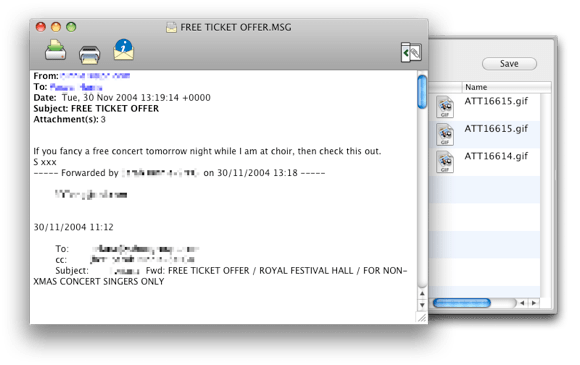The width and height of the screenshot is (580, 365).
Task: Click the message scroll down arrow
Action: pyautogui.click(x=422, y=305)
